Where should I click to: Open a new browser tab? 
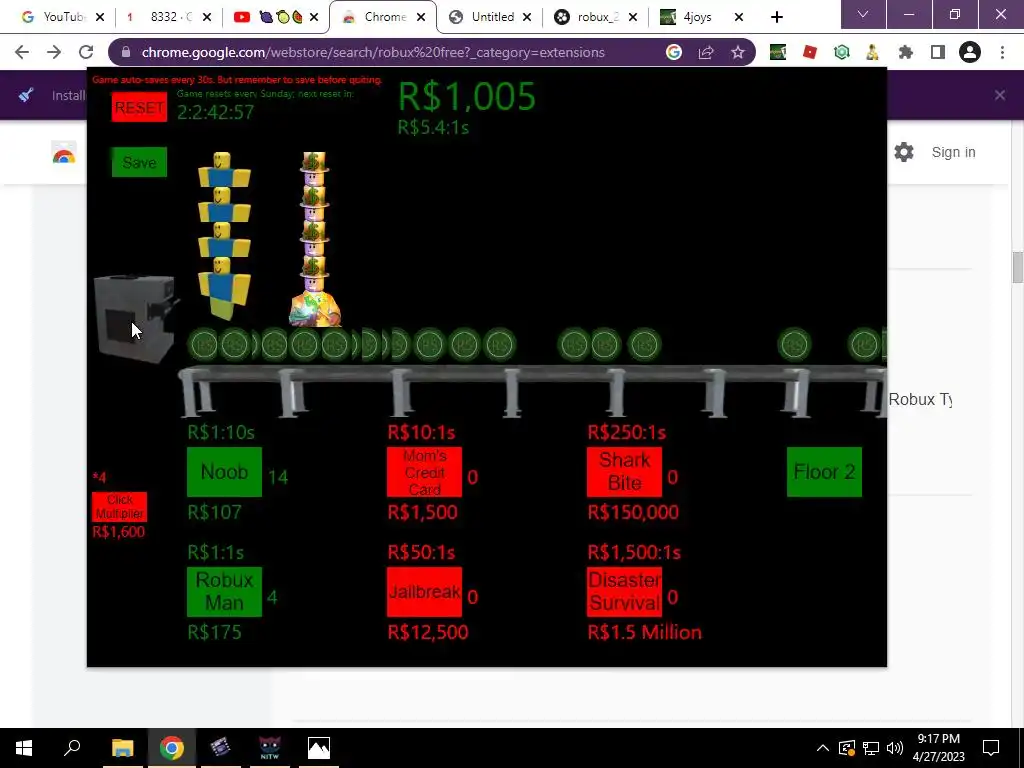tap(776, 17)
